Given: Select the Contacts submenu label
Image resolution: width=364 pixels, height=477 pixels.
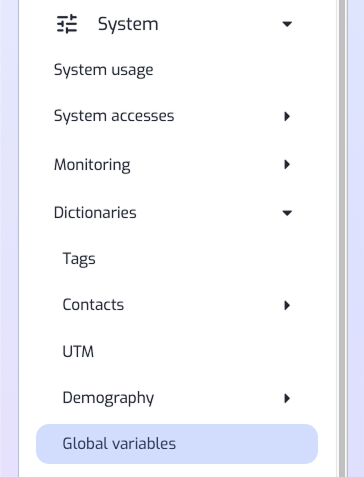Looking at the screenshot, I should point(93,305).
